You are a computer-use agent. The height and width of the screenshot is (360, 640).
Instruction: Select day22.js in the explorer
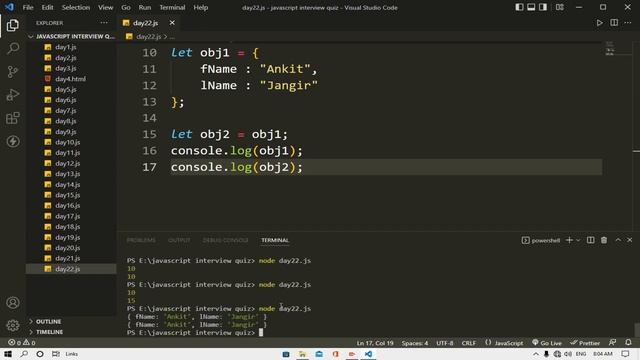click(x=71, y=269)
